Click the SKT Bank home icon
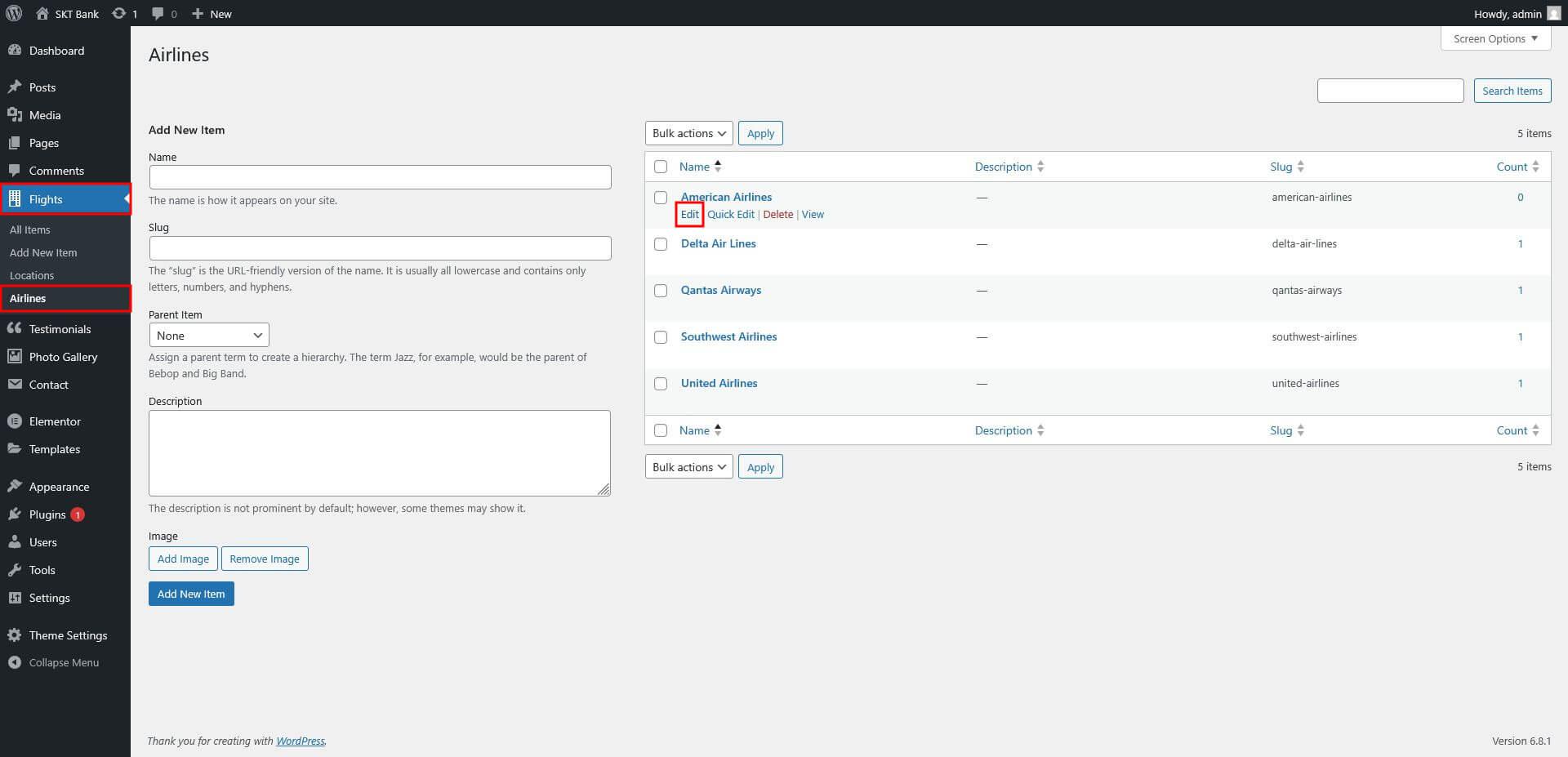Viewport: 1568px width, 757px height. [42, 13]
